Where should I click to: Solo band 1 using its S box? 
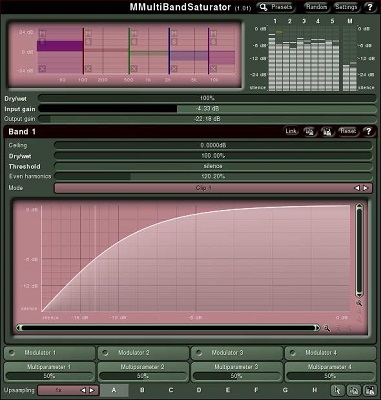42,42
